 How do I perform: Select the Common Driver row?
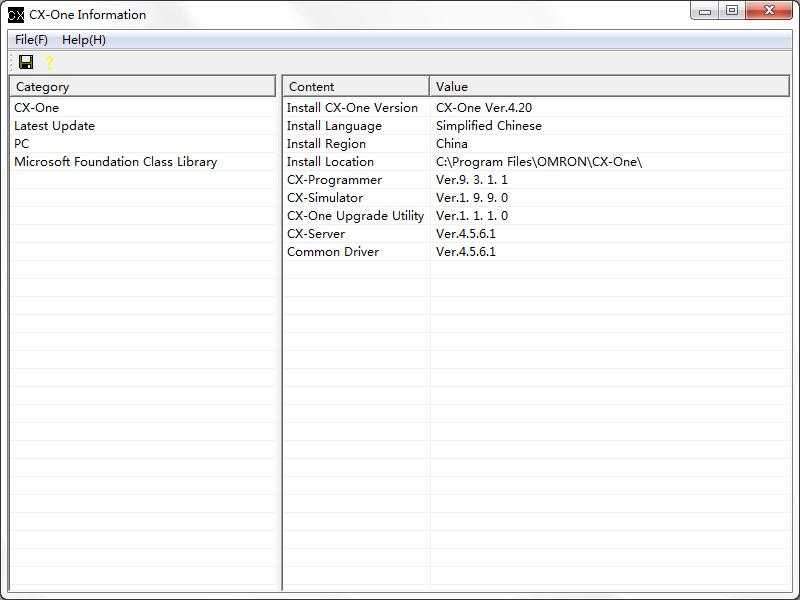(333, 252)
